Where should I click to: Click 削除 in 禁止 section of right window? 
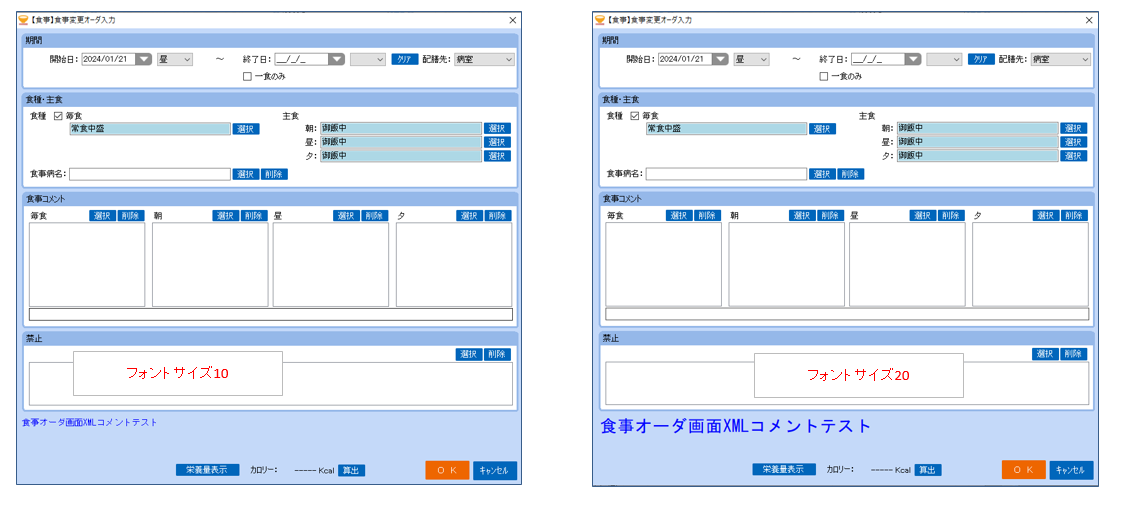click(1073, 354)
